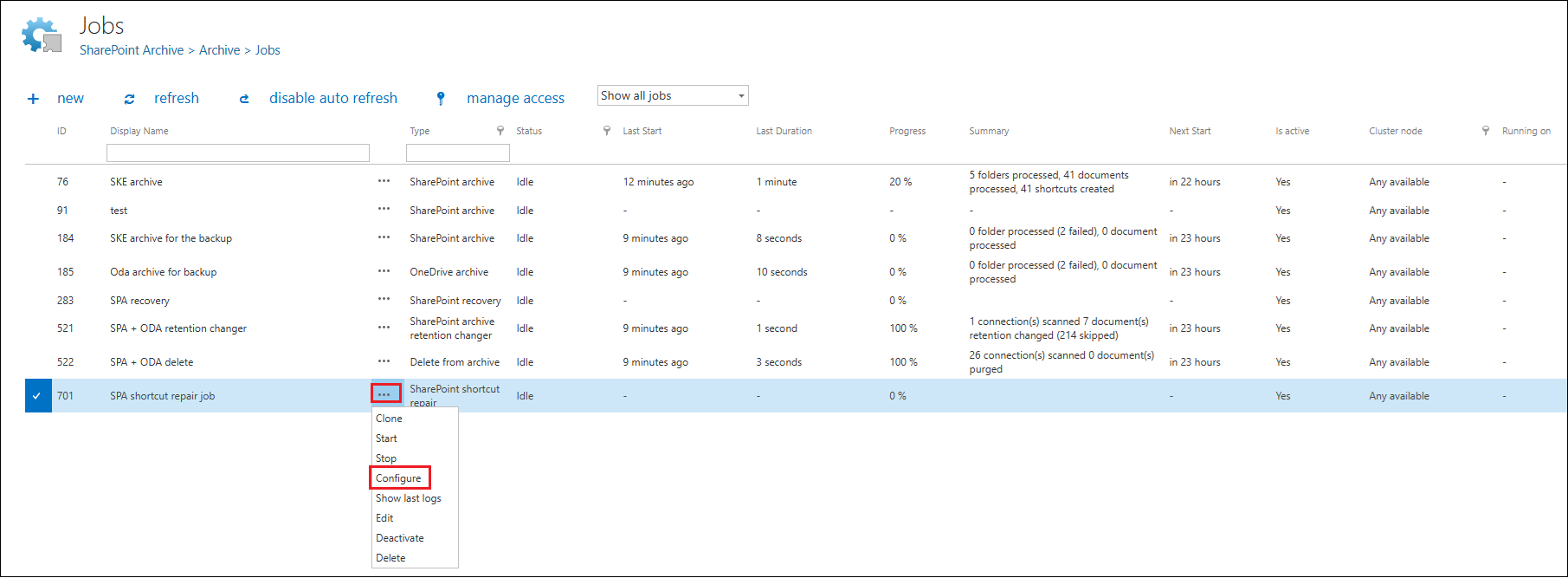Click the Jobs gear logo icon
This screenshot has width=1568, height=578.
tap(42, 36)
